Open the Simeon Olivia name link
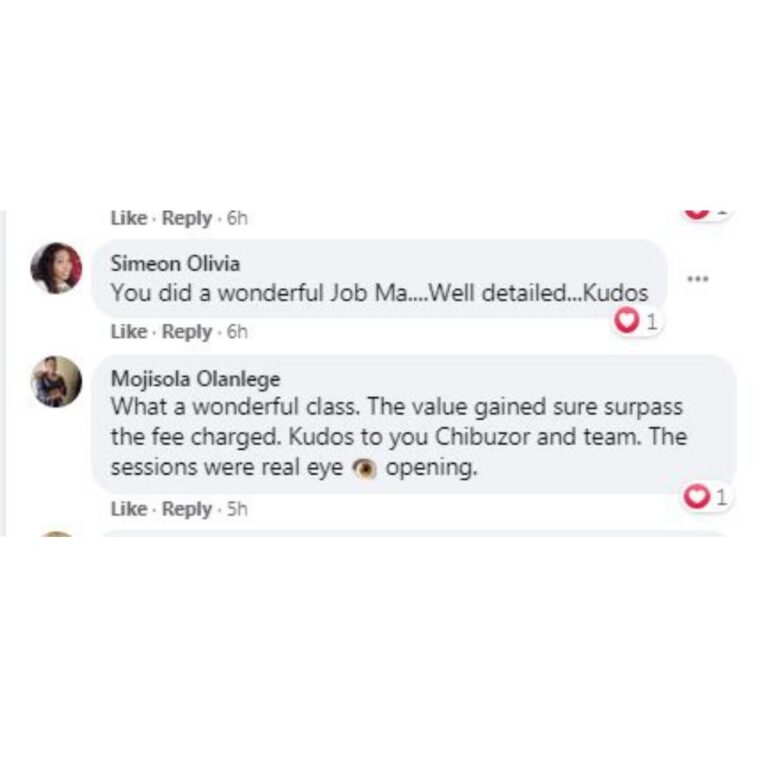Image resolution: width=768 pixels, height=768 pixels. click(175, 264)
